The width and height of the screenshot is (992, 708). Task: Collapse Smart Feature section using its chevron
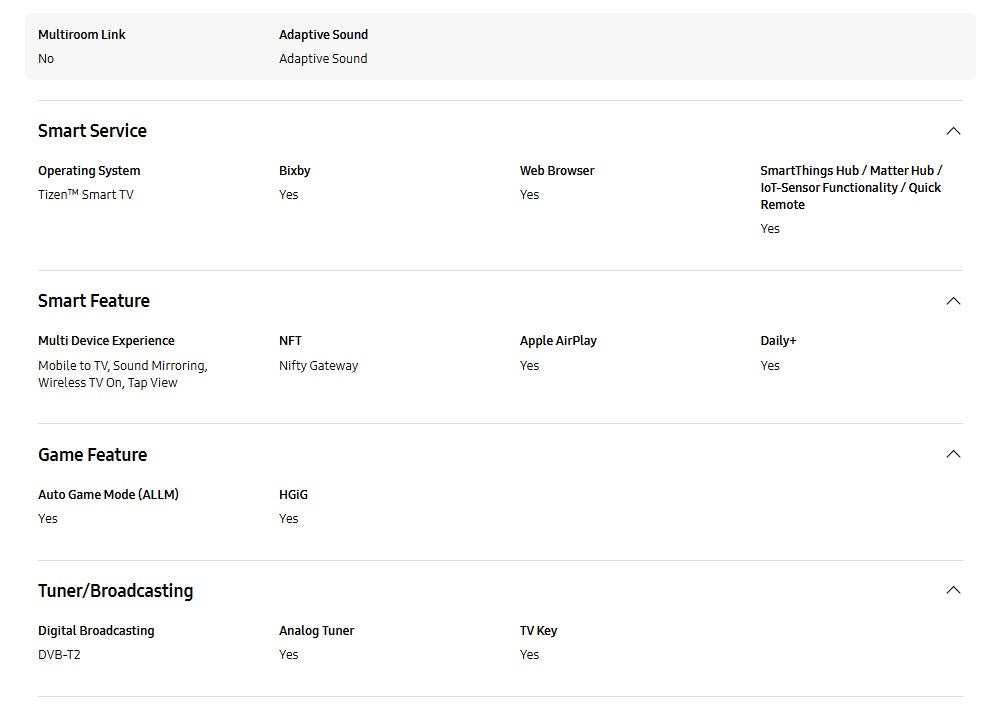[953, 301]
